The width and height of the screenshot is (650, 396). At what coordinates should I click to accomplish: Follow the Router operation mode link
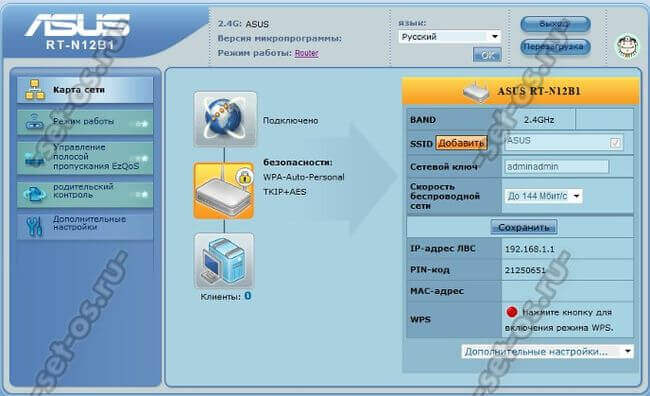click(x=306, y=53)
